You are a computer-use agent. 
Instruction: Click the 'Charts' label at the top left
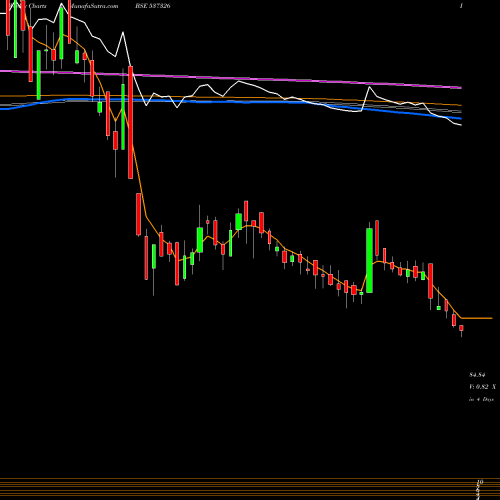click(x=37, y=6)
